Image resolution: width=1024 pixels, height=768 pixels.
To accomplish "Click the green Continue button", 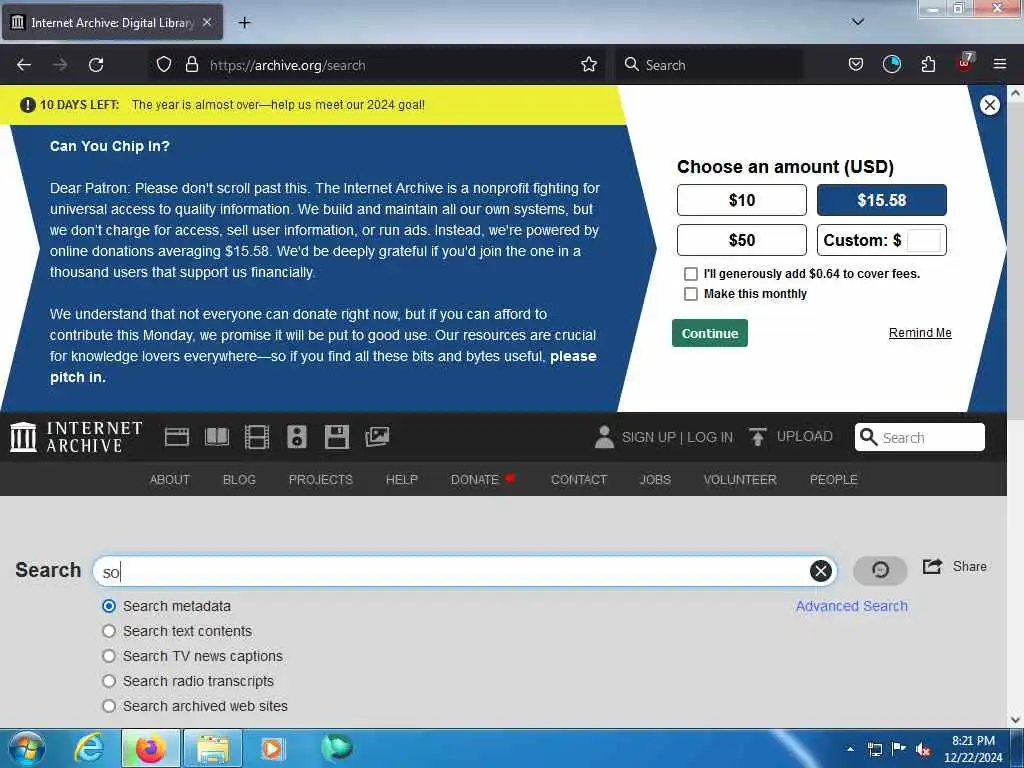I will [x=709, y=333].
